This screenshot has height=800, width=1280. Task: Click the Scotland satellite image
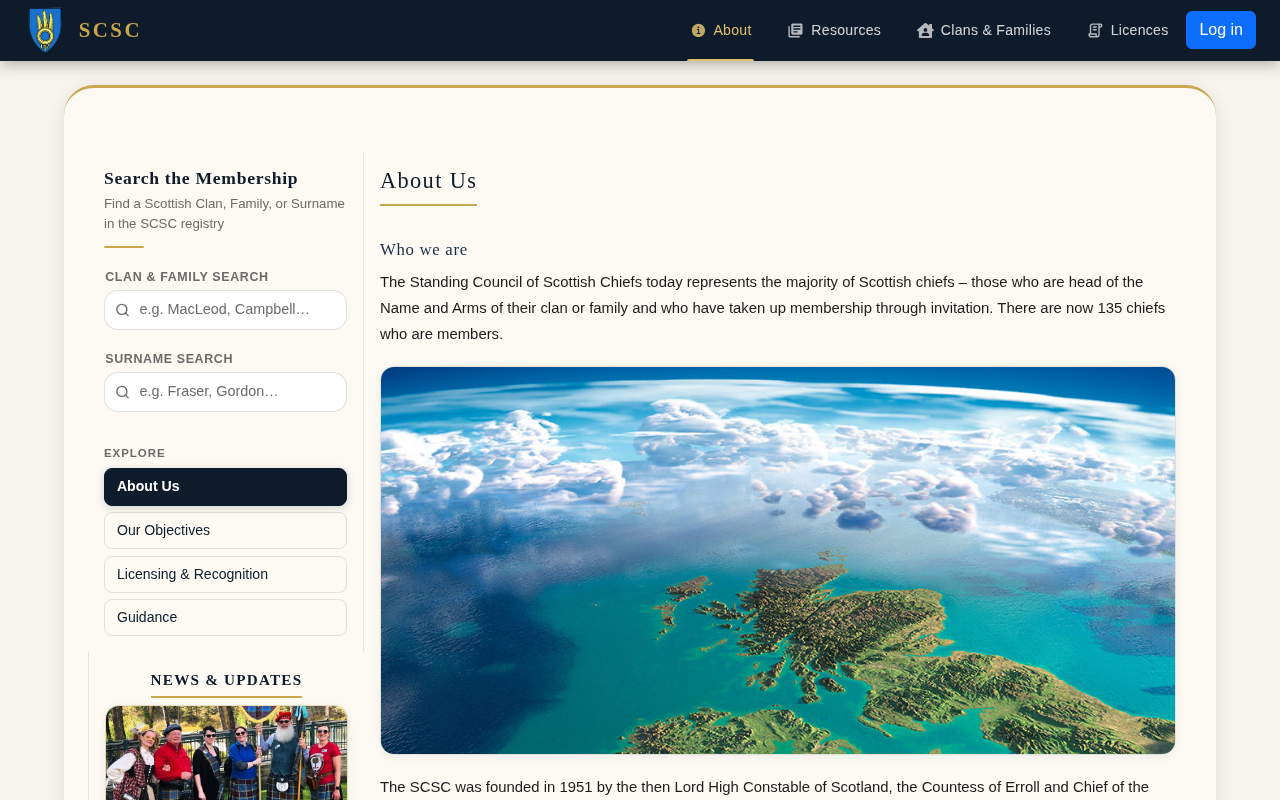point(778,560)
